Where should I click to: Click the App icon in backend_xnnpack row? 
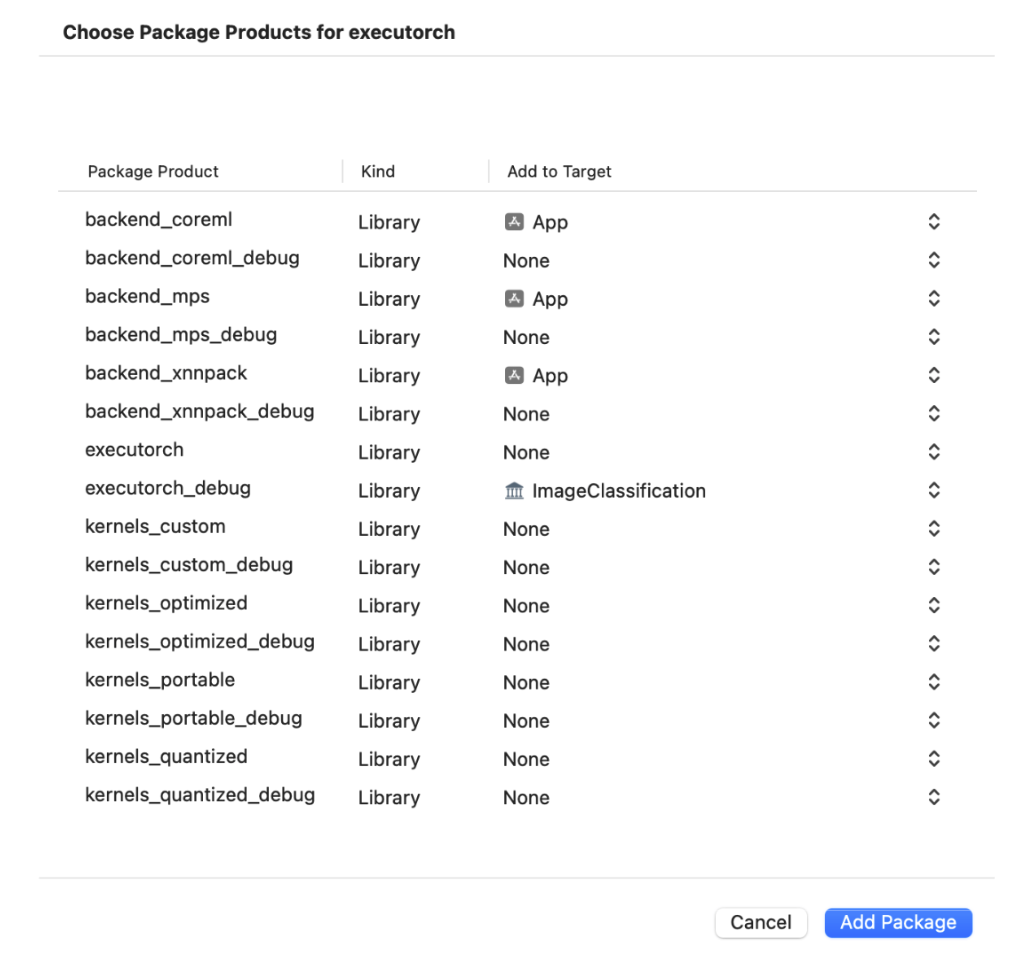point(514,375)
